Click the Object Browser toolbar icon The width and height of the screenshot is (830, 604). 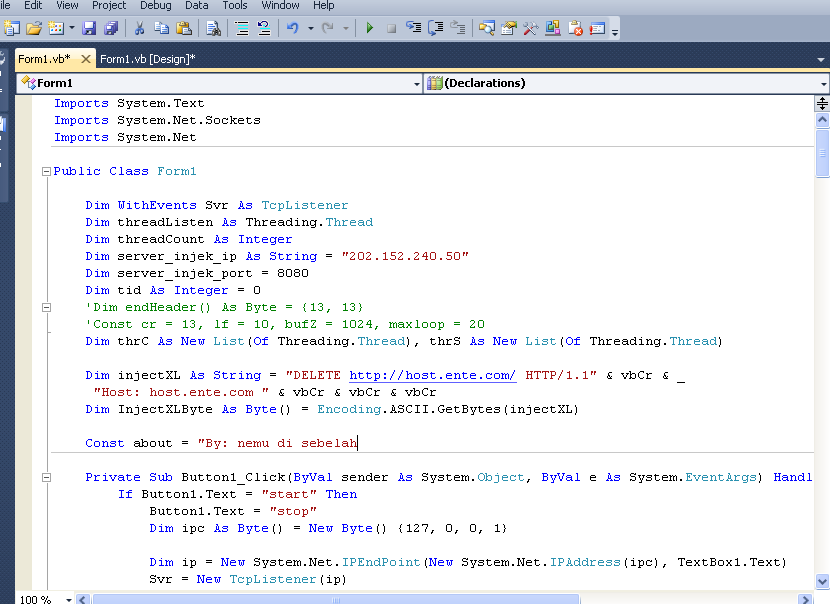(x=553, y=28)
